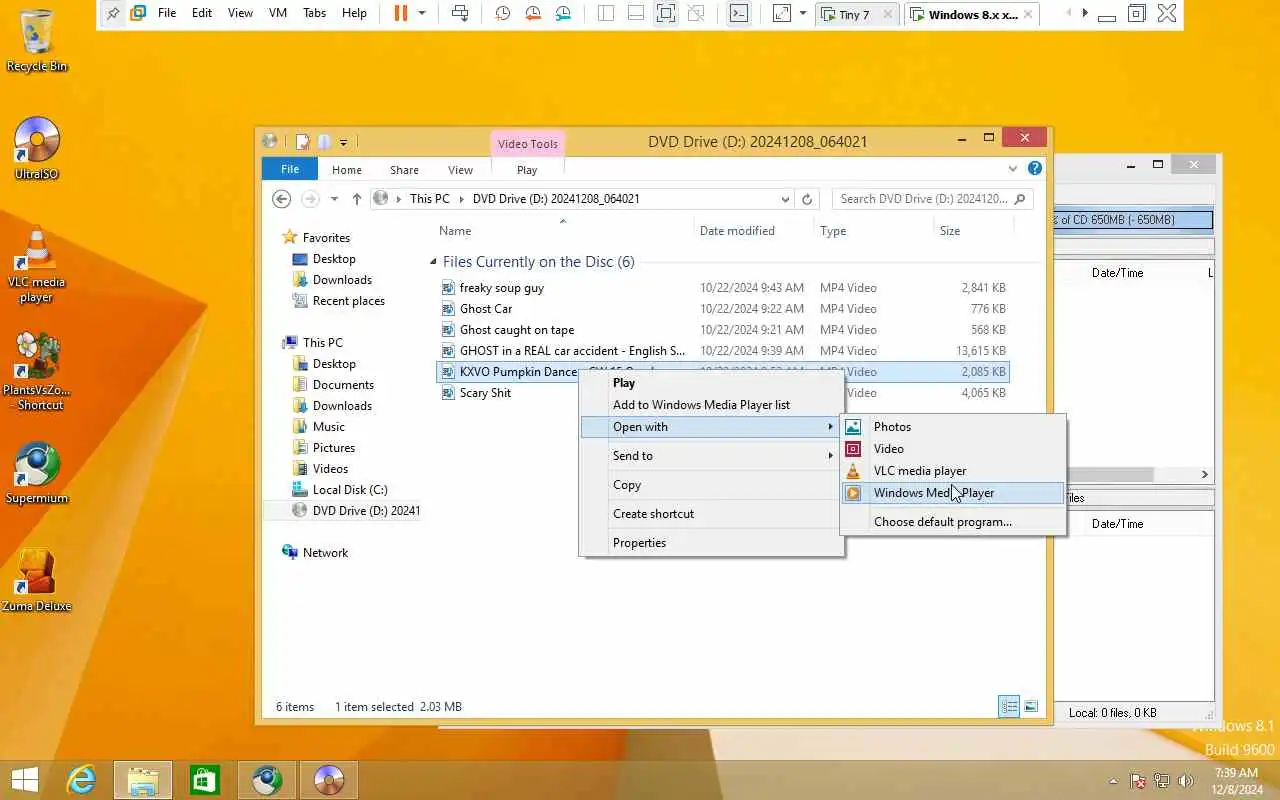Select Add to Windows Media Player list

(x=712, y=405)
